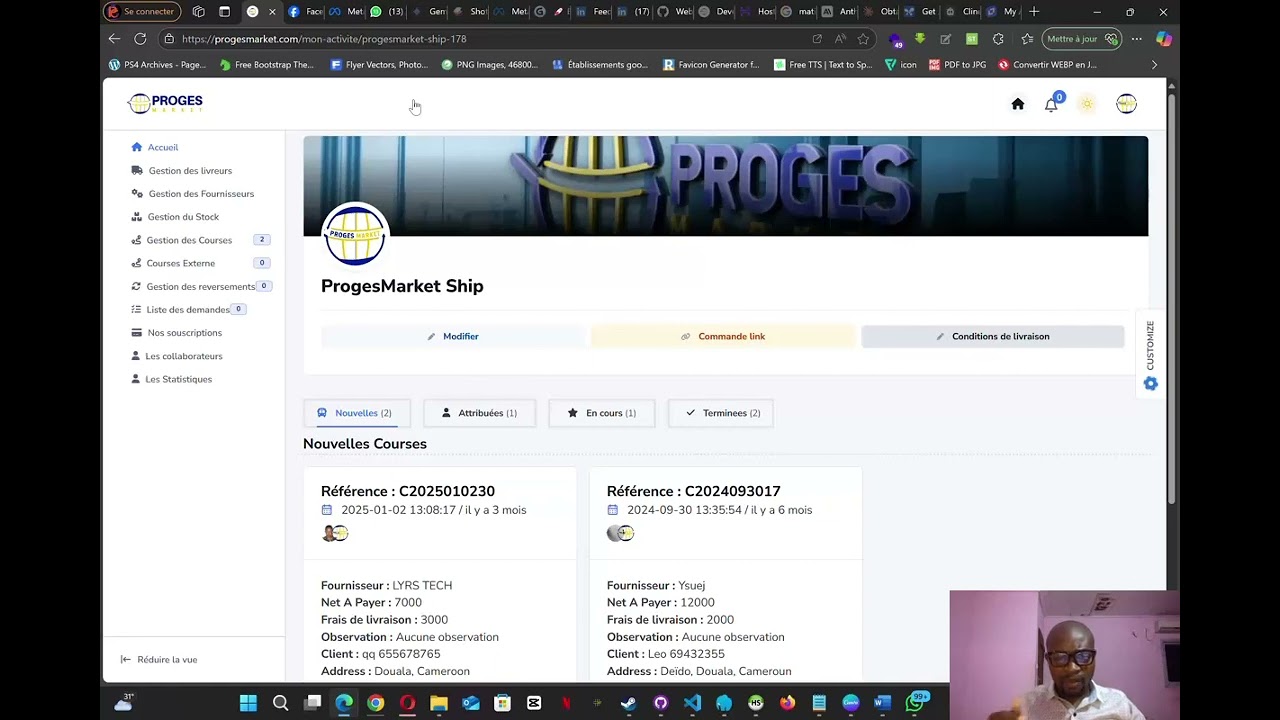Toggle light/dark theme sun icon
The image size is (1280, 720).
coord(1087,104)
